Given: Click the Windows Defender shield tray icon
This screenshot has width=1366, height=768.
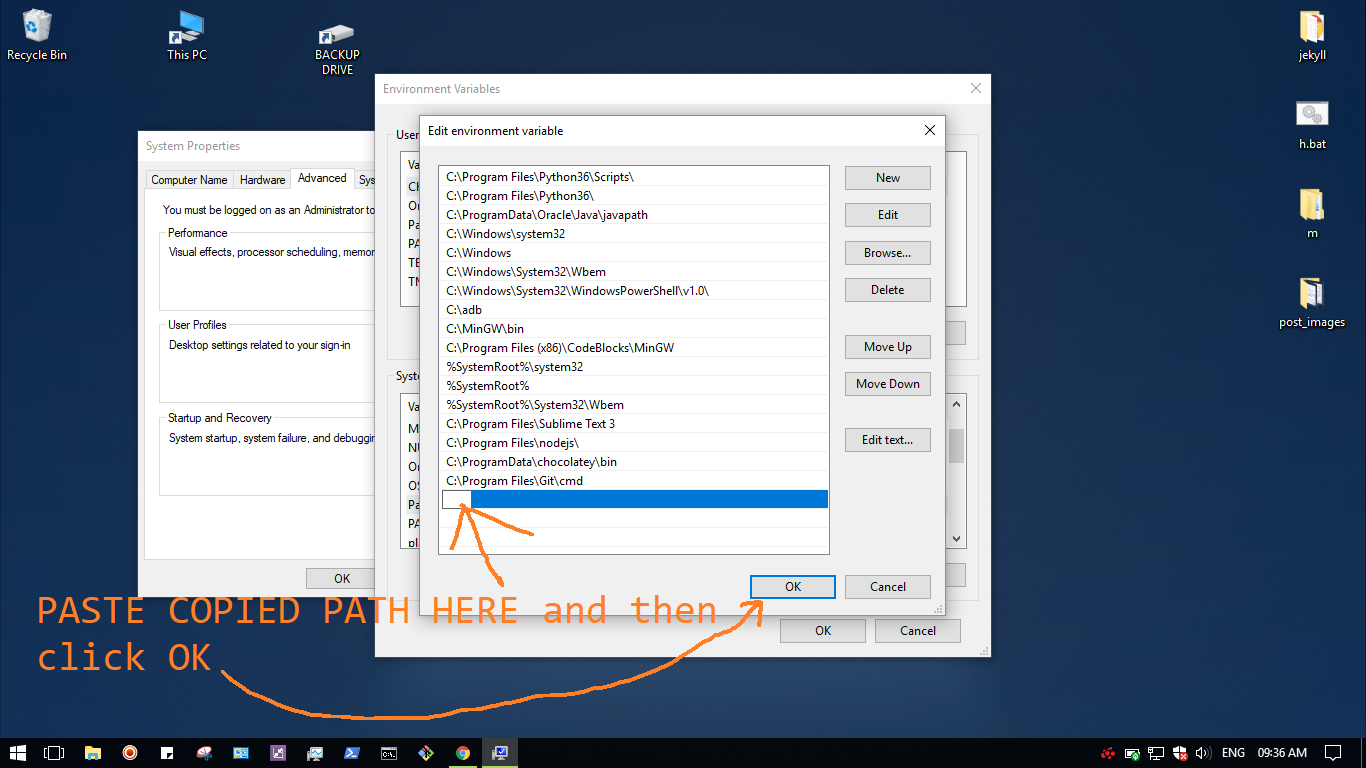Looking at the screenshot, I should click(1180, 753).
